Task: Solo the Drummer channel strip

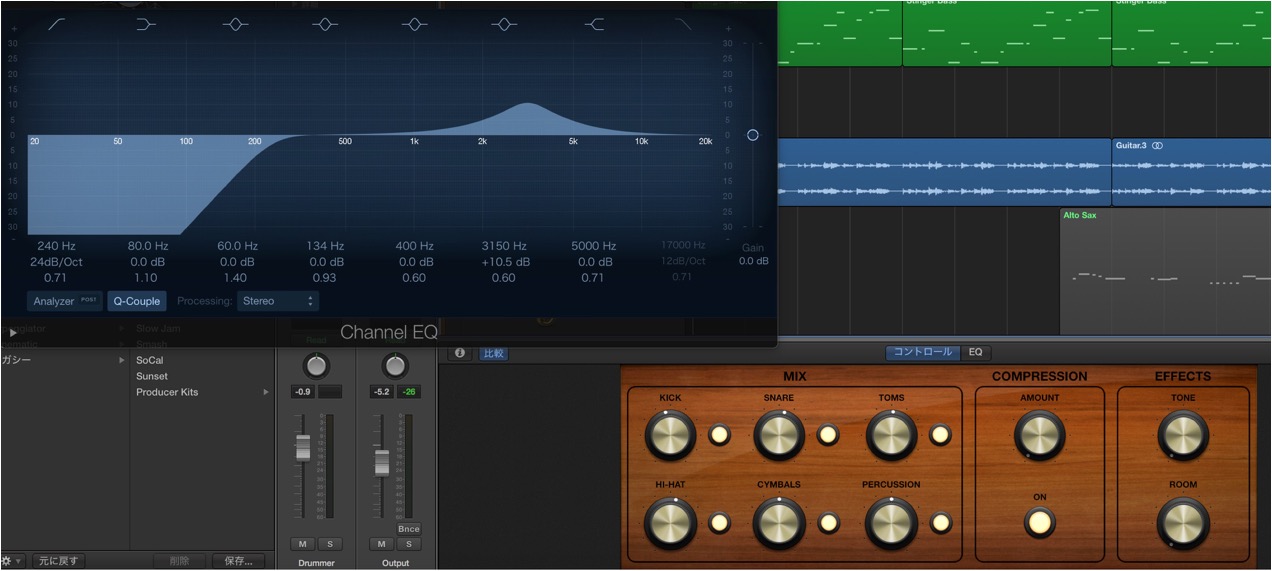Action: 329,544
